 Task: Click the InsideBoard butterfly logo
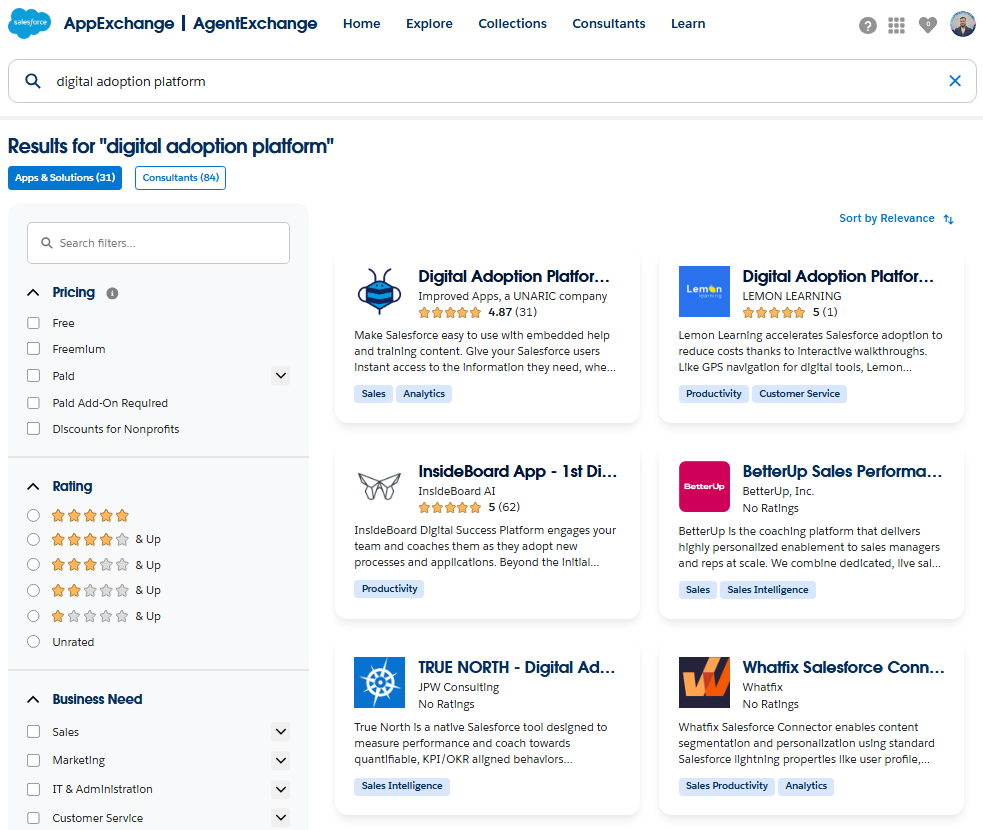tap(379, 486)
